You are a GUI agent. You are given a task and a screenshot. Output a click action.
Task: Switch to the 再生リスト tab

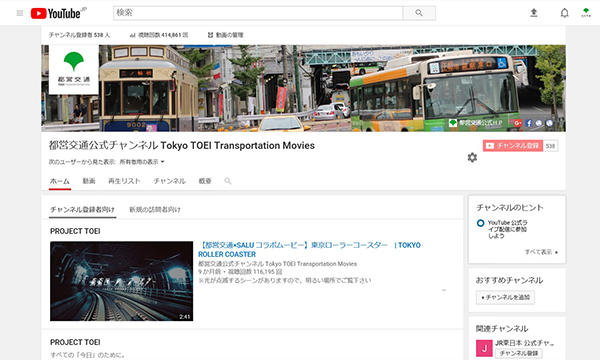tap(124, 181)
